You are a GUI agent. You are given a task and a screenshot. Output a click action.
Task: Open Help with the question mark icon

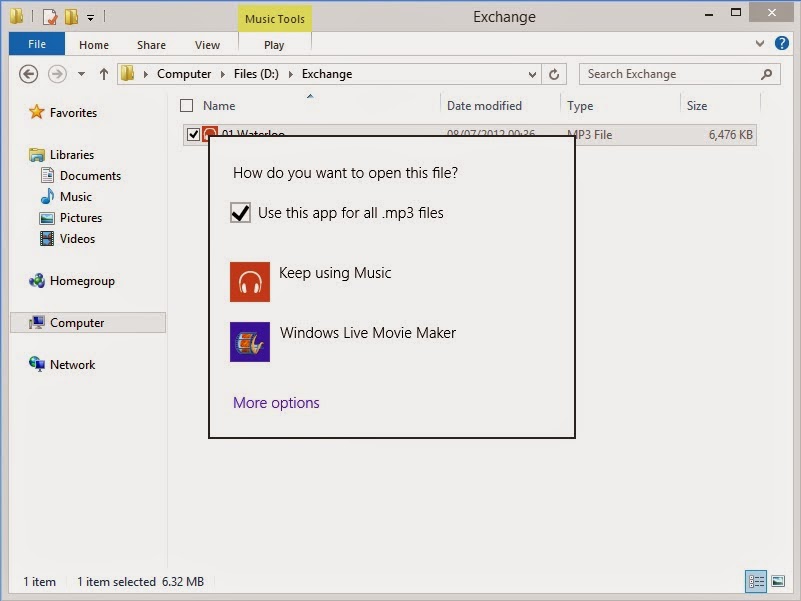coord(782,43)
